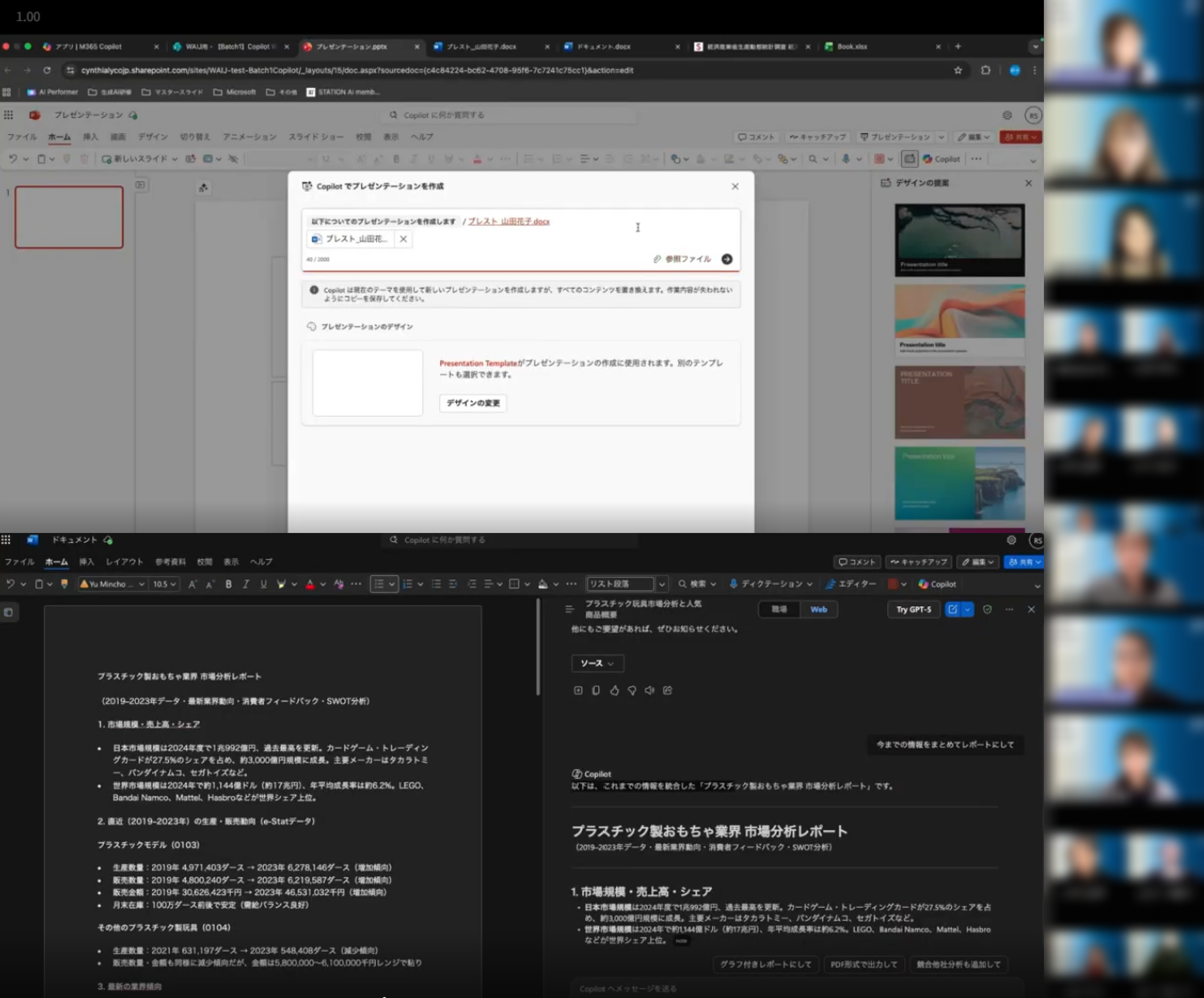The height and width of the screenshot is (998, 1204).
Task: Toggle bullet list formatting in Word
Action: click(x=379, y=584)
